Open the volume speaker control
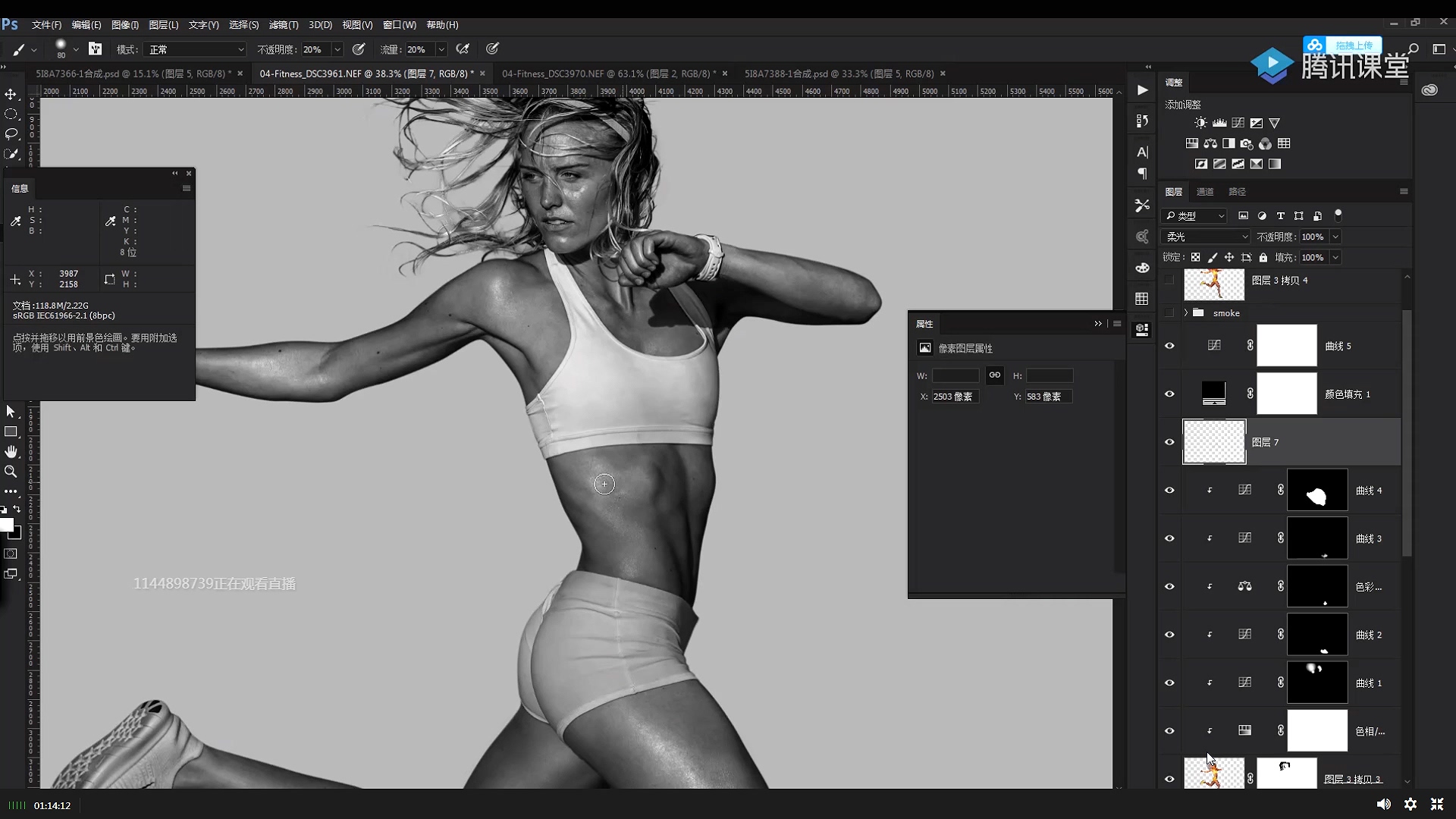The image size is (1456, 819). [1383, 804]
